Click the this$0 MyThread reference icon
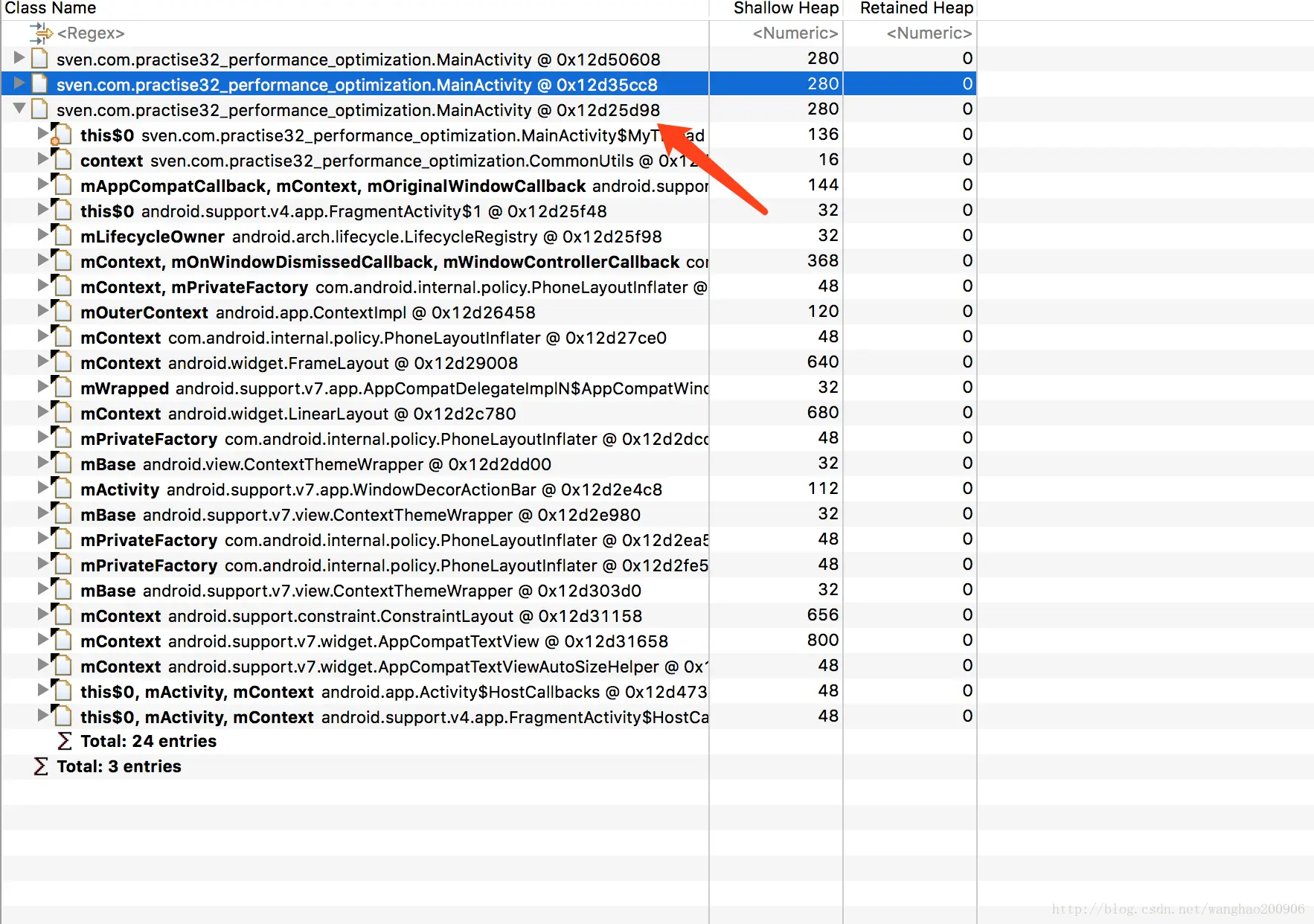This screenshot has width=1314, height=924. (x=61, y=135)
